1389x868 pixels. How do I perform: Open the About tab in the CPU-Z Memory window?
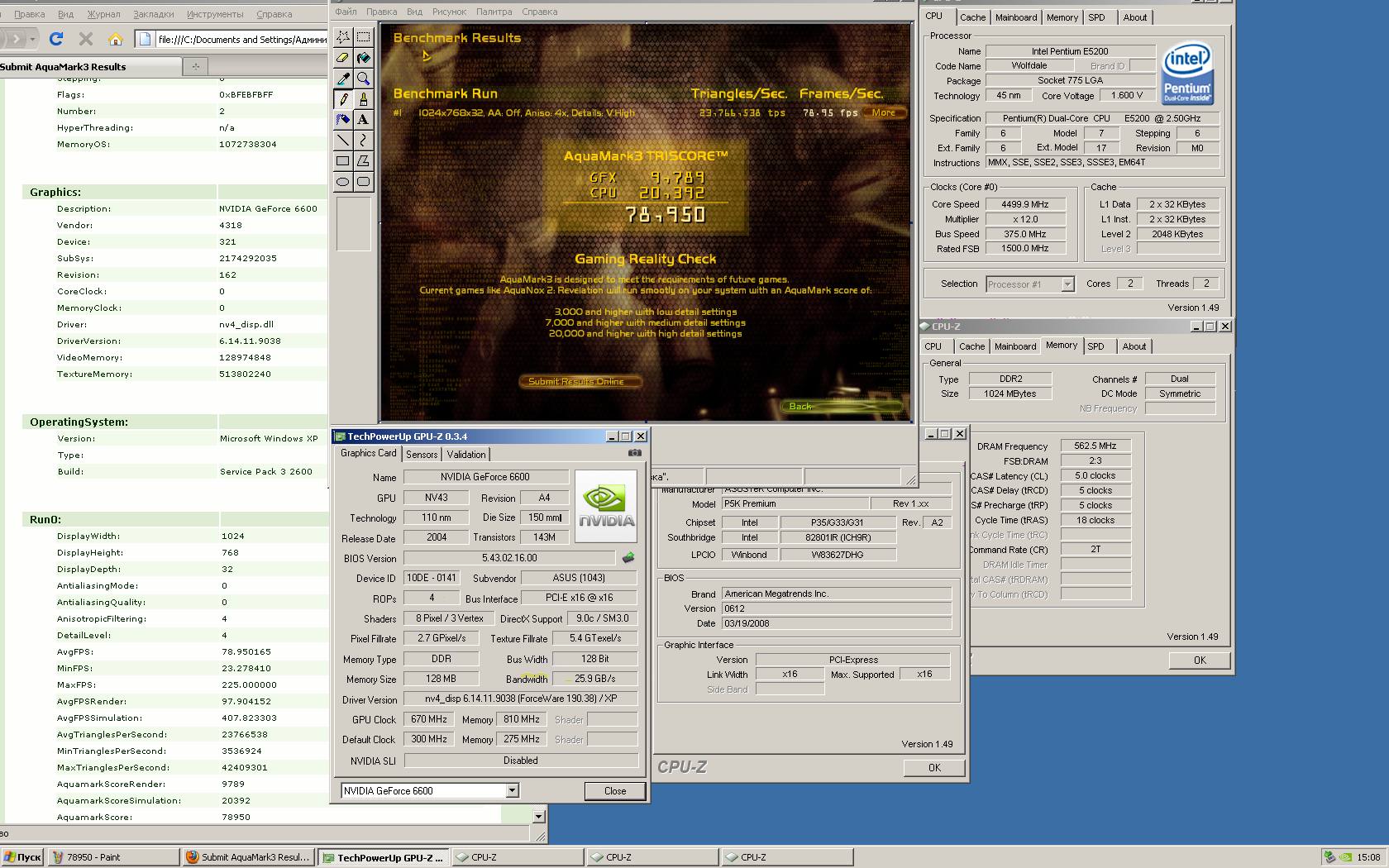coord(1134,346)
